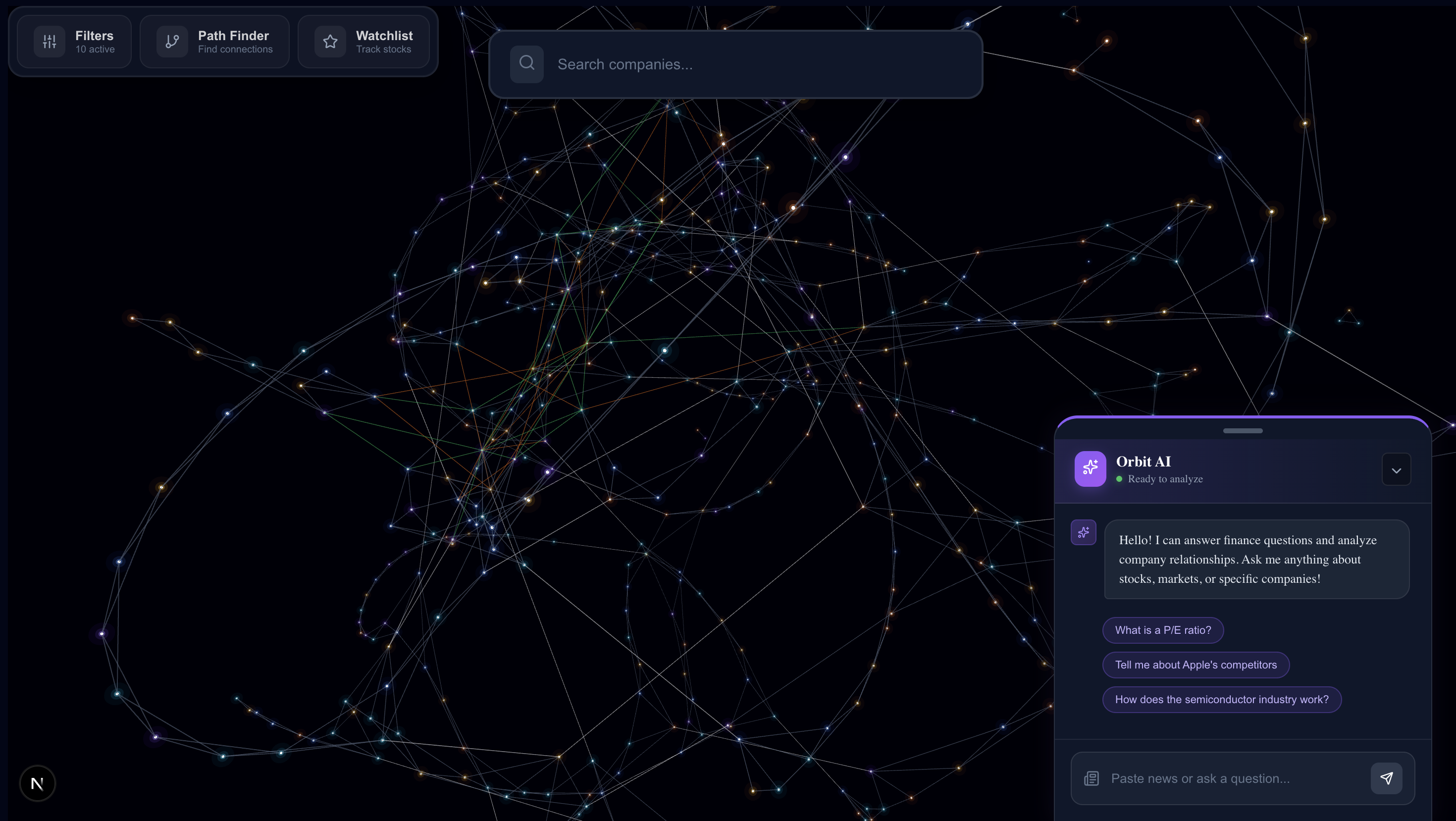The height and width of the screenshot is (821, 1456).
Task: Click the search magnifier icon
Action: 526,63
